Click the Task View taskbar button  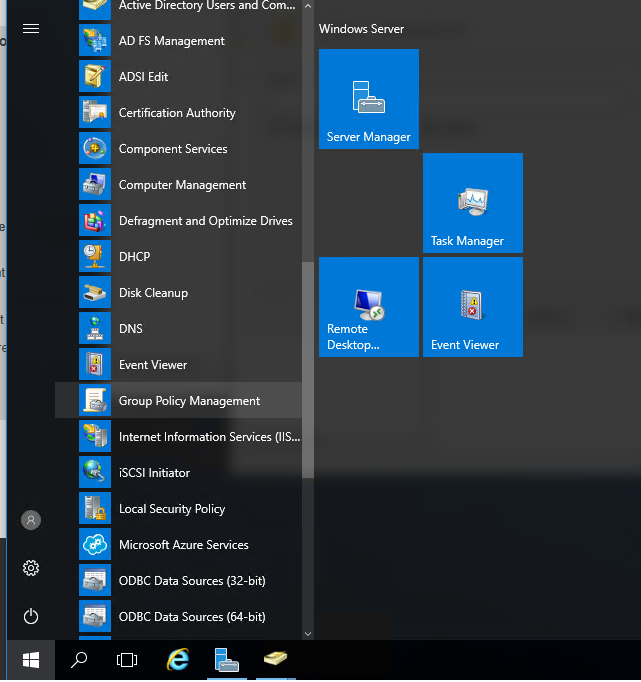pyautogui.click(x=127, y=660)
